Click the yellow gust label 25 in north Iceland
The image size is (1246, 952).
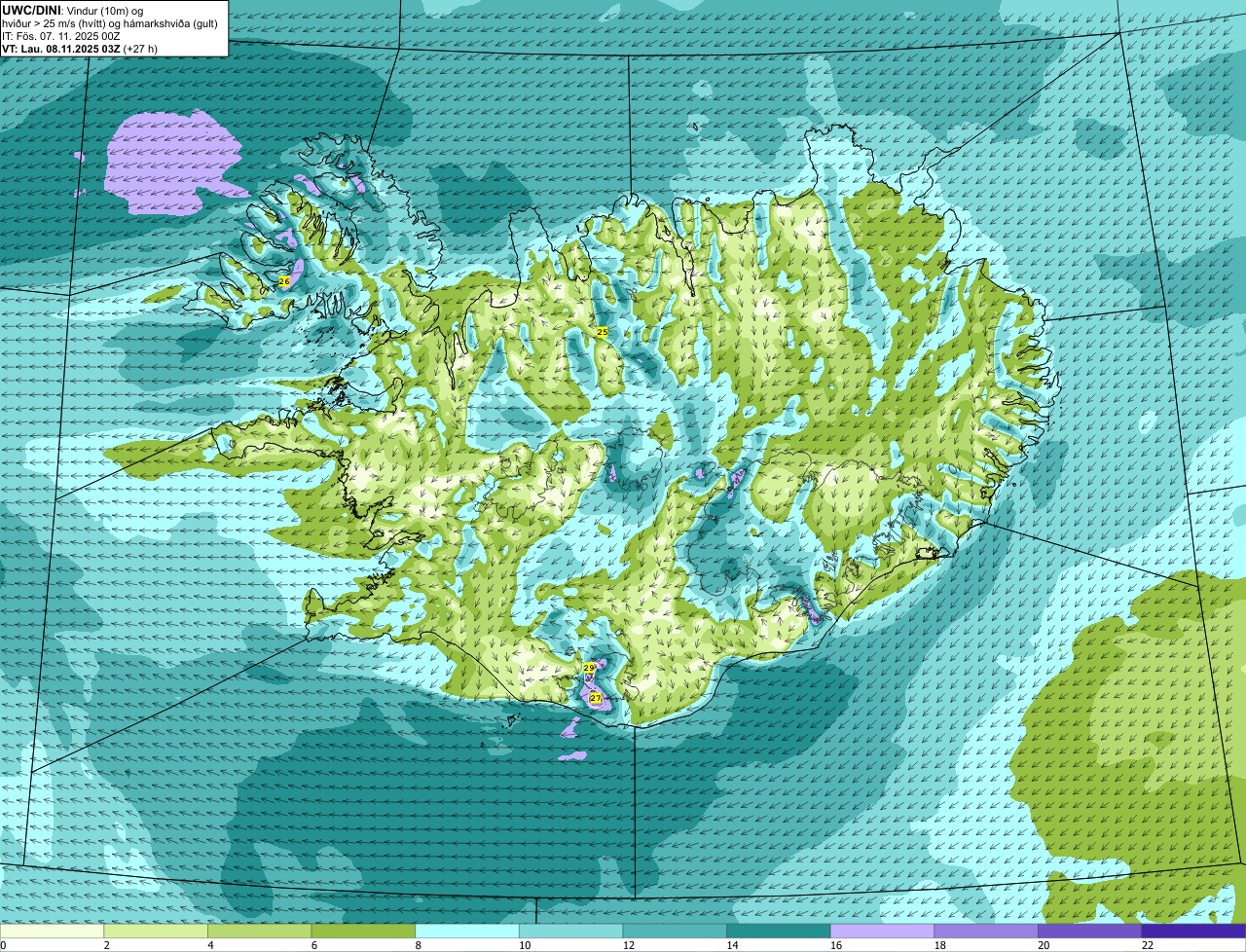(602, 332)
